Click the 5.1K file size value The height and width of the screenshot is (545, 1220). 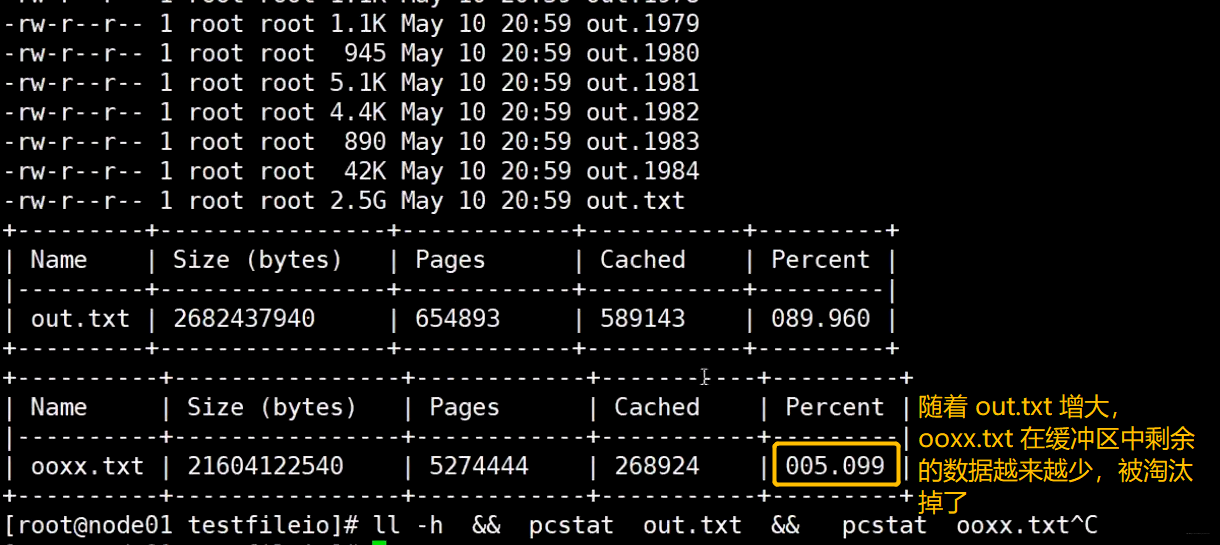[358, 82]
